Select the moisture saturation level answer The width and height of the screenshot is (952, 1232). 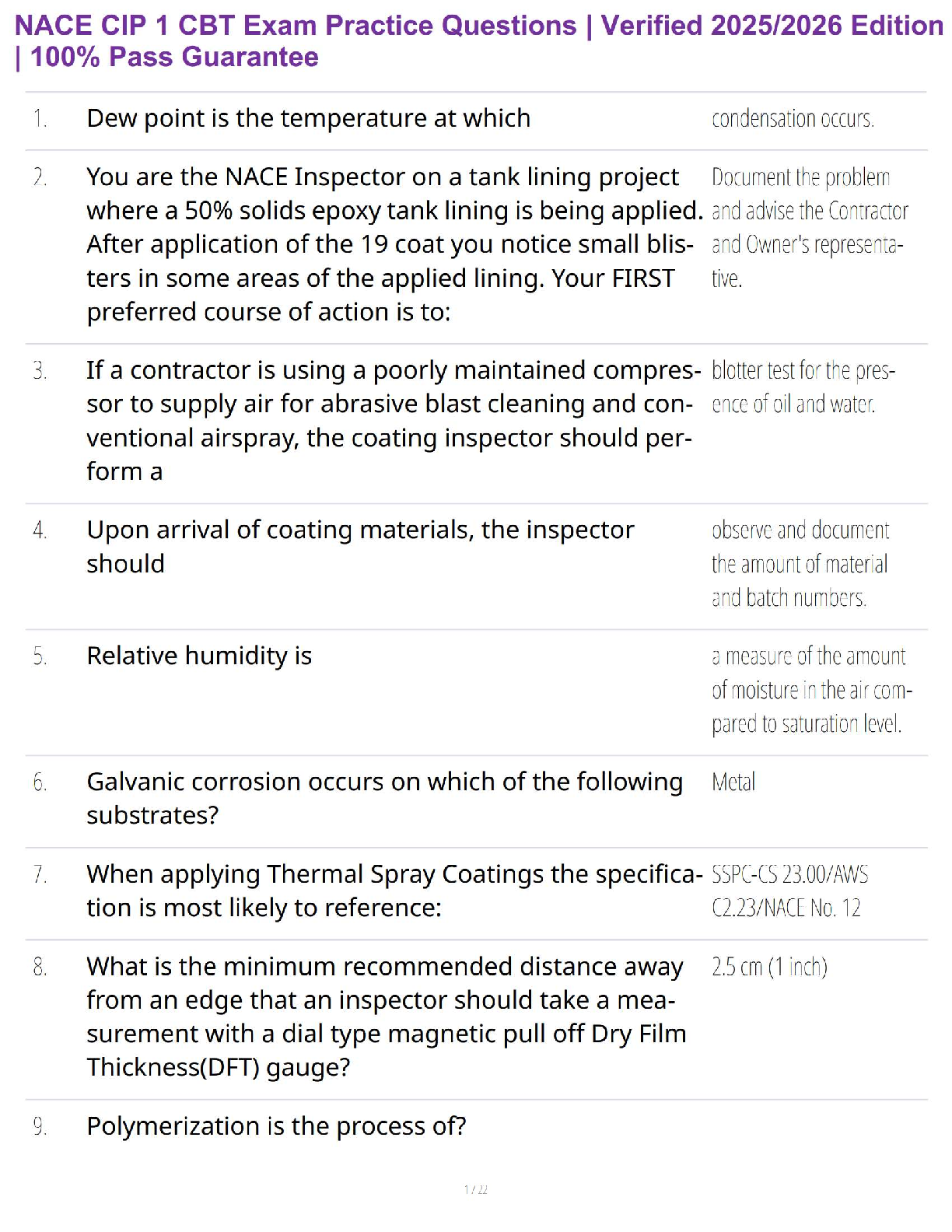pyautogui.click(x=810, y=690)
